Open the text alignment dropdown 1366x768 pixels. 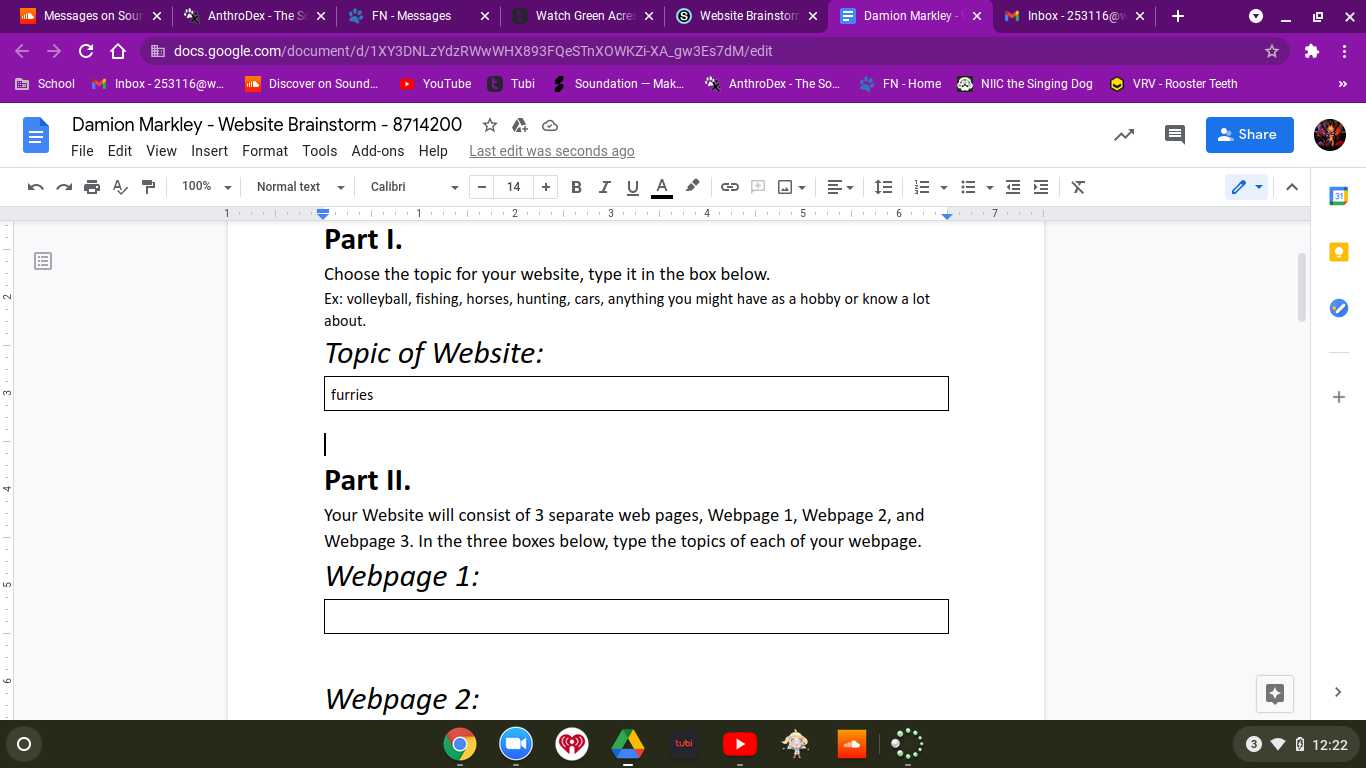(x=840, y=187)
